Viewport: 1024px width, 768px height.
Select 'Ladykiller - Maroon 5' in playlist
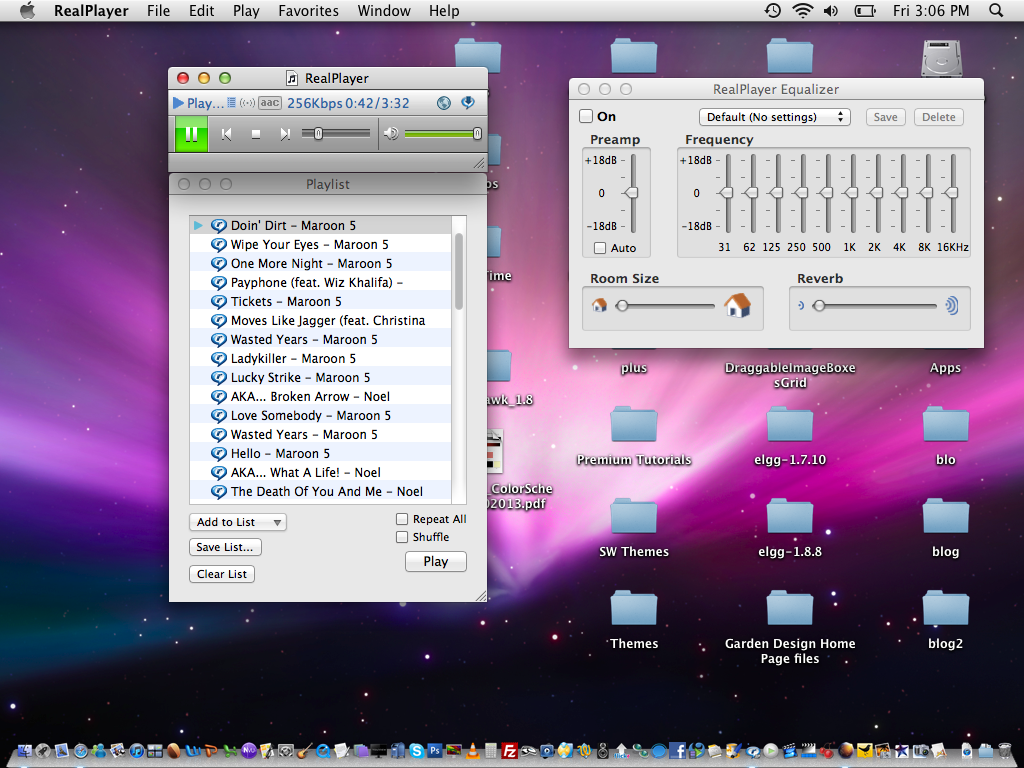[321, 359]
